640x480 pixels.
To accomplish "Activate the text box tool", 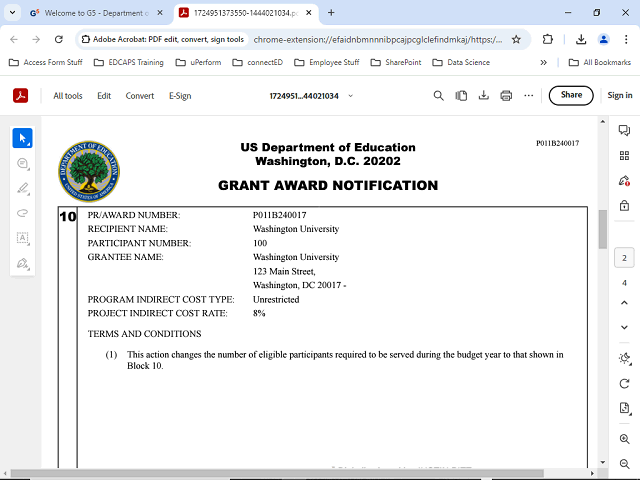I will click(x=22, y=238).
